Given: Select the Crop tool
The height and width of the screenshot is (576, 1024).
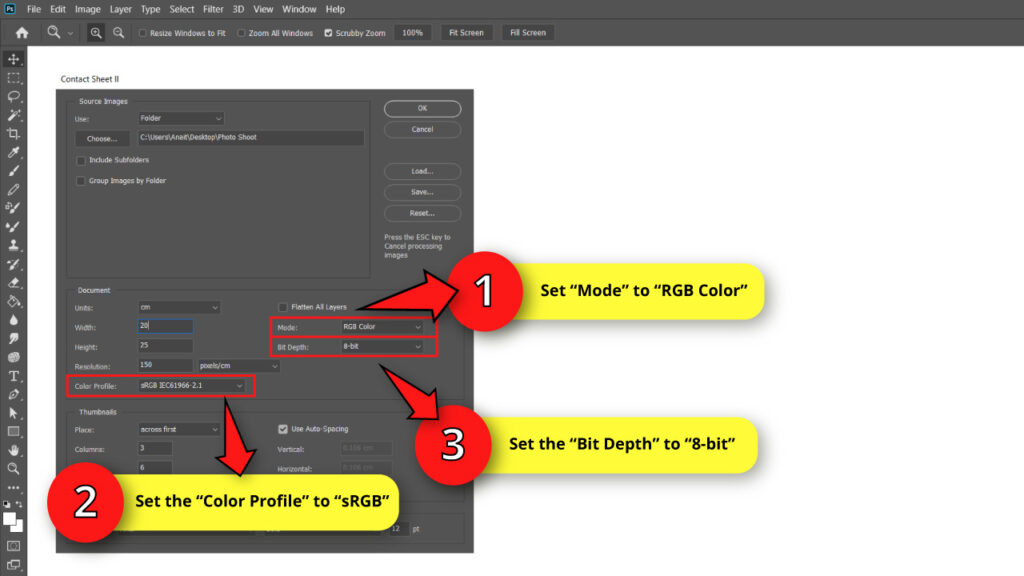Looking at the screenshot, I should [14, 134].
